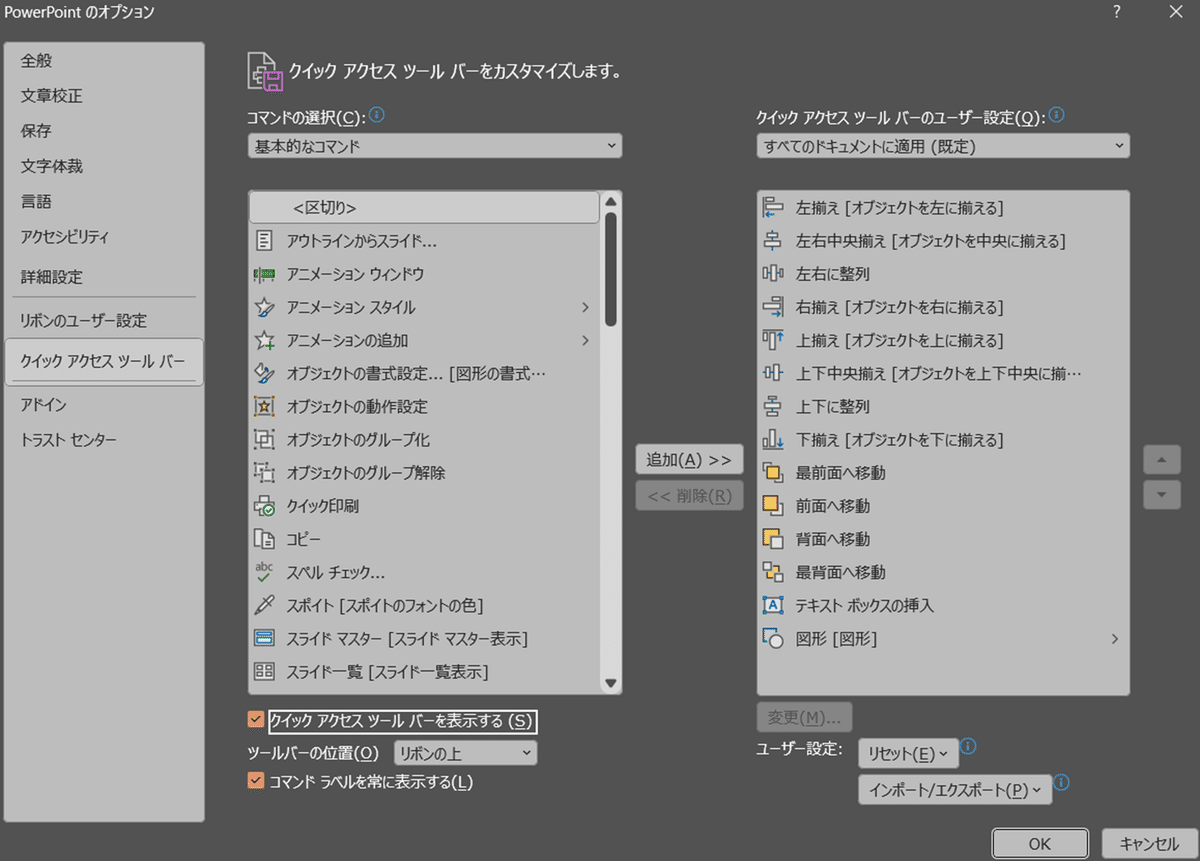Viewport: 1200px width, 861px height.
Task: Open the 文字体裁 options category
Action: [x=104, y=166]
